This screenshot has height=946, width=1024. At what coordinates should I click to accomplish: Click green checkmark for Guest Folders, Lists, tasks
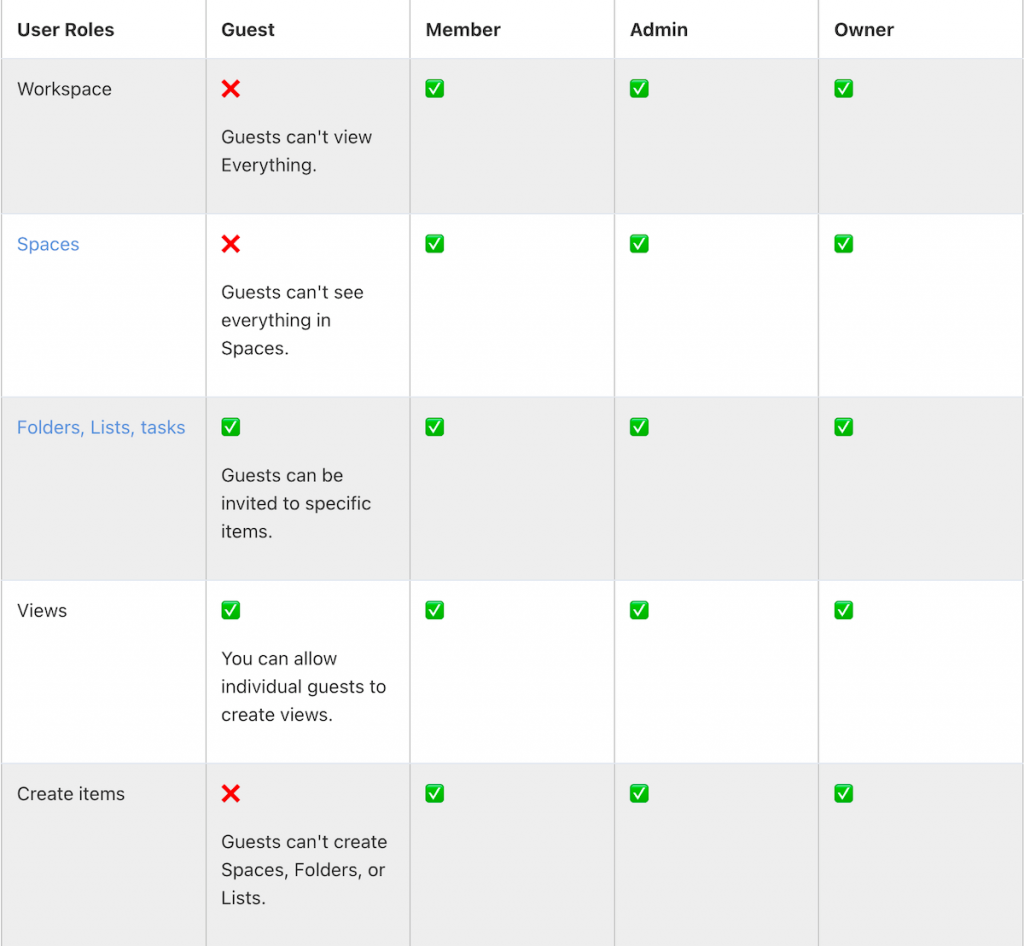pos(231,427)
